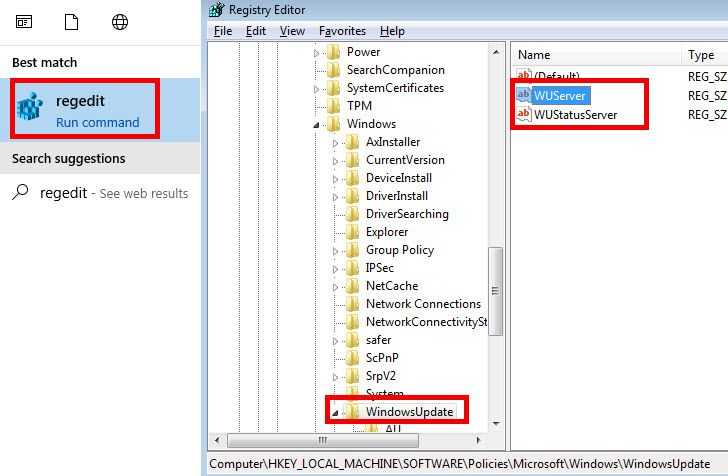Expand the SystemCertificates key
728x476 pixels.
point(317,89)
